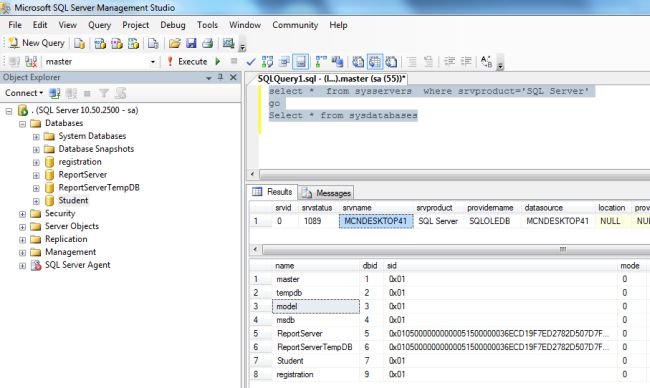Switch to the Results tab
Viewport: 650px width, 388px height.
(272, 192)
